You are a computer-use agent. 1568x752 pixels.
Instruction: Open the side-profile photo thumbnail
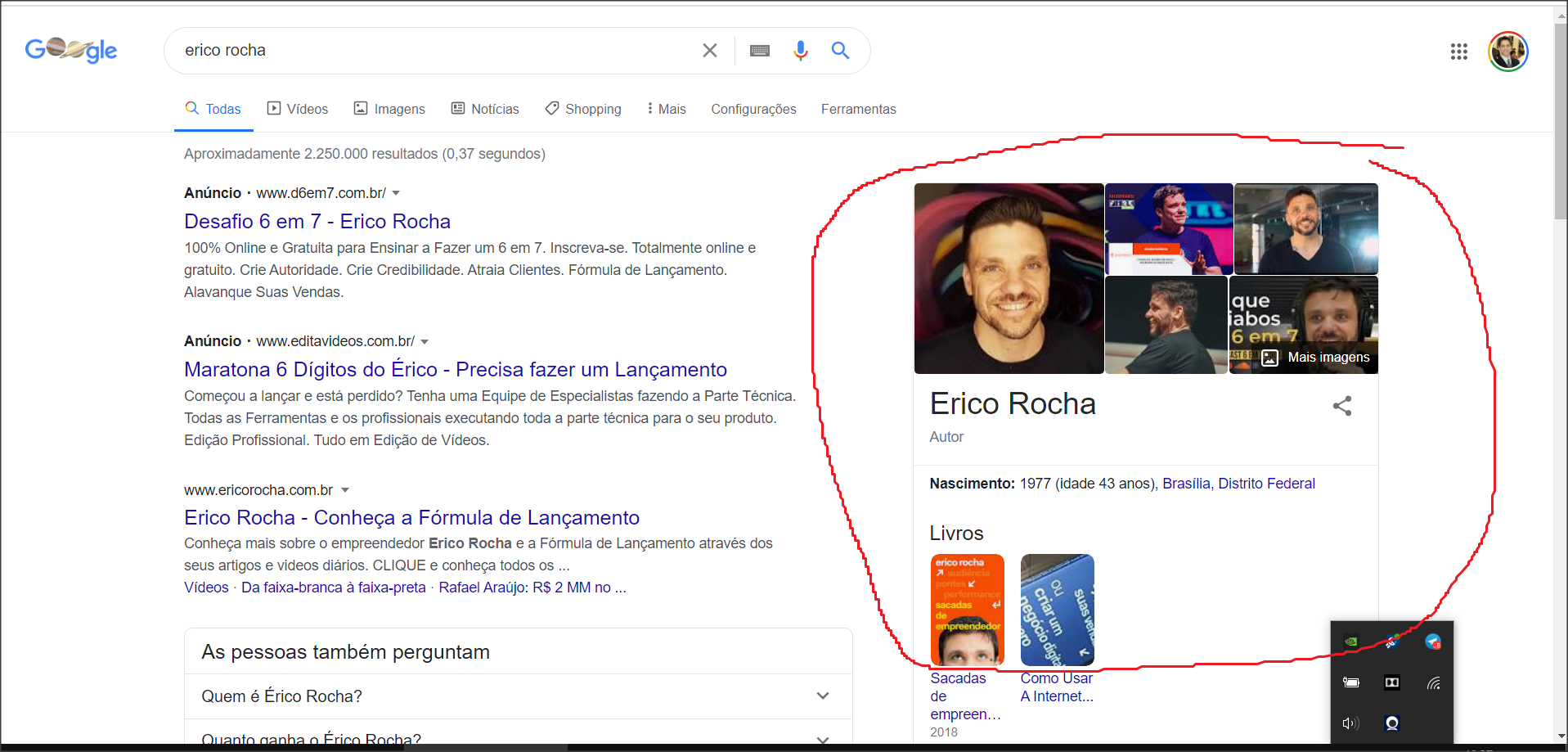click(x=1166, y=325)
